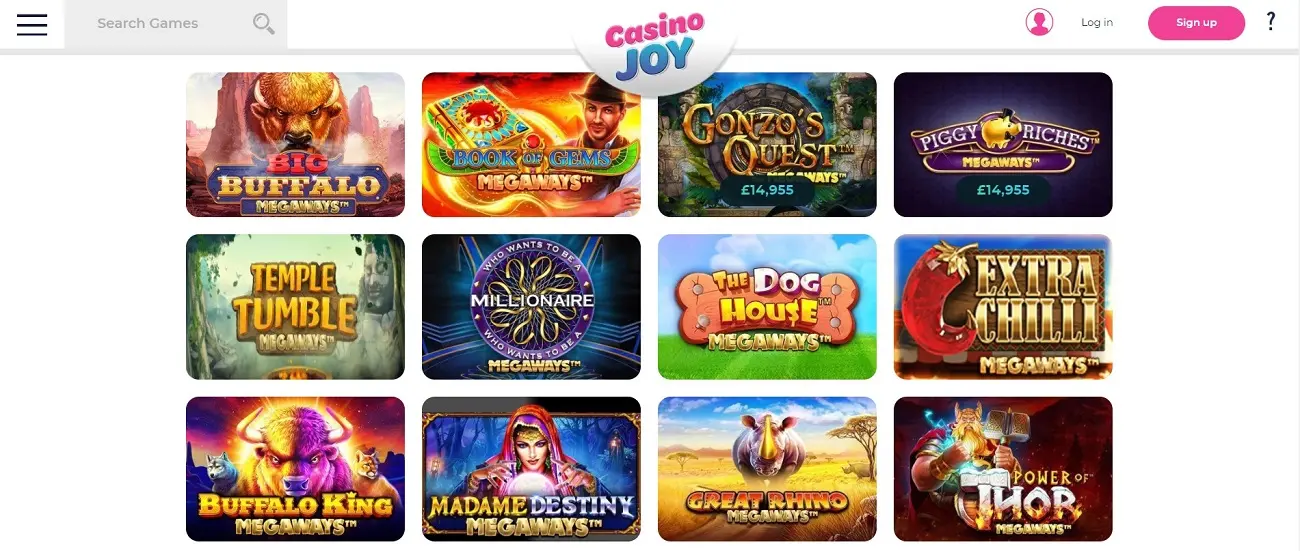Click the pink Sign up button

pos(1196,22)
